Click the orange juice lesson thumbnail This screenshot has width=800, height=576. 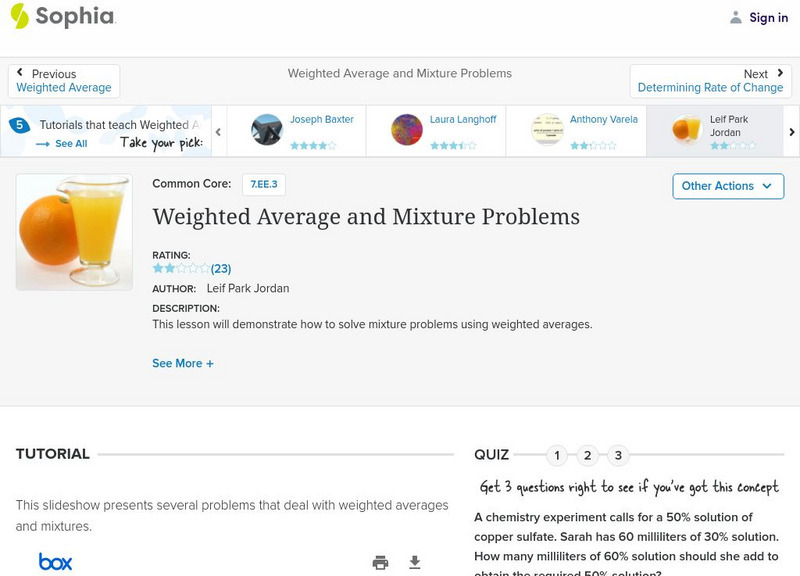(74, 232)
